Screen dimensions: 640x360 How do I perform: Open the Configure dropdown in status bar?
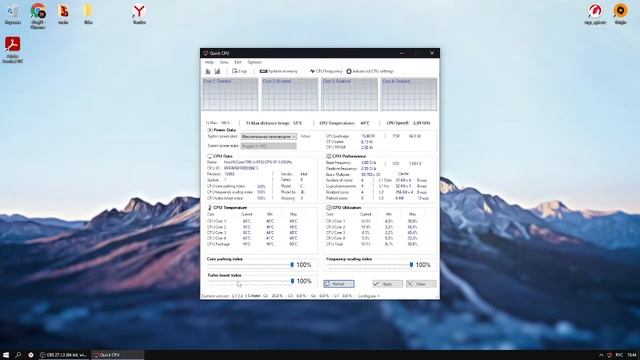pos(369,296)
